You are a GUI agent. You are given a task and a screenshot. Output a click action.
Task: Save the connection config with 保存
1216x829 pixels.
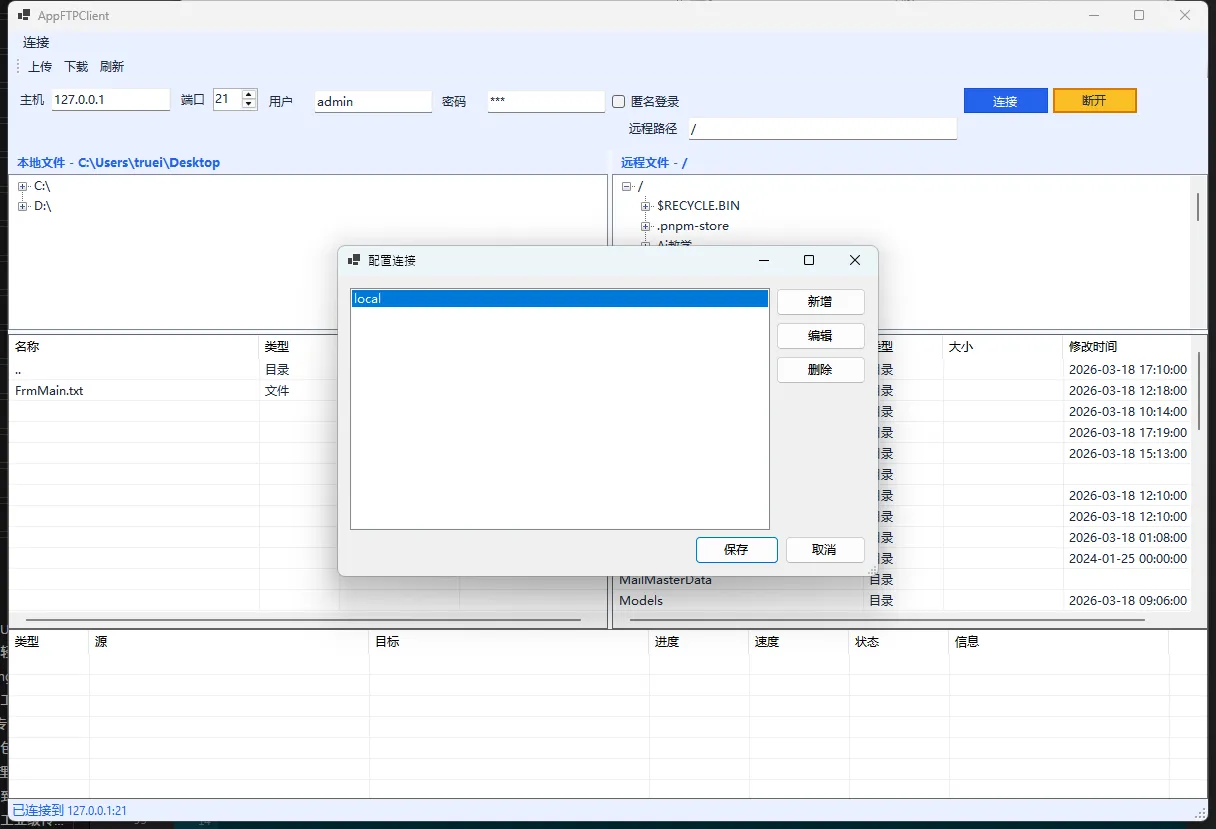point(736,550)
